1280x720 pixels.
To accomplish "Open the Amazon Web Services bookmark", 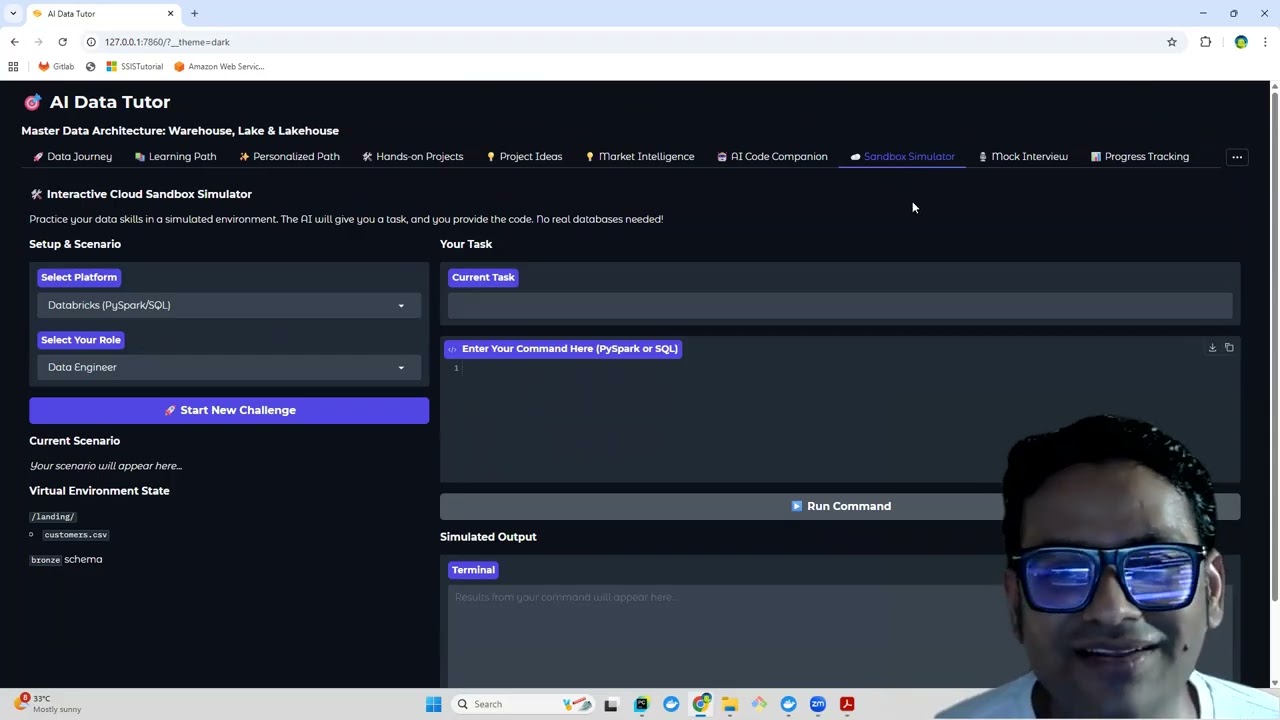I will [x=219, y=66].
